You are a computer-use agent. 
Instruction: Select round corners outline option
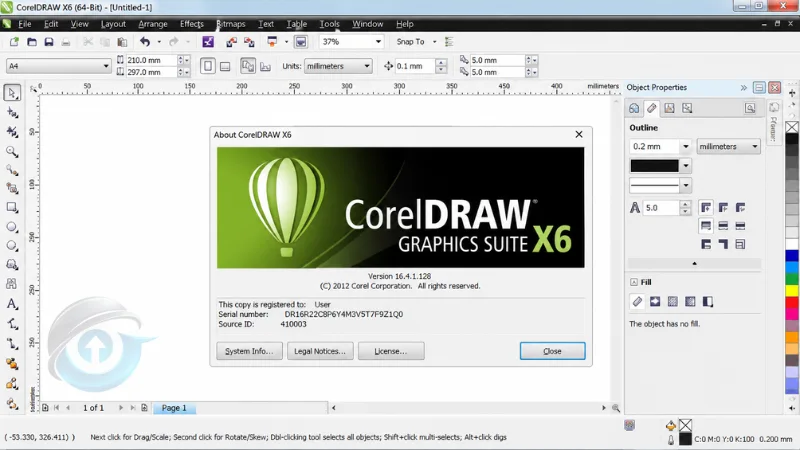point(723,208)
